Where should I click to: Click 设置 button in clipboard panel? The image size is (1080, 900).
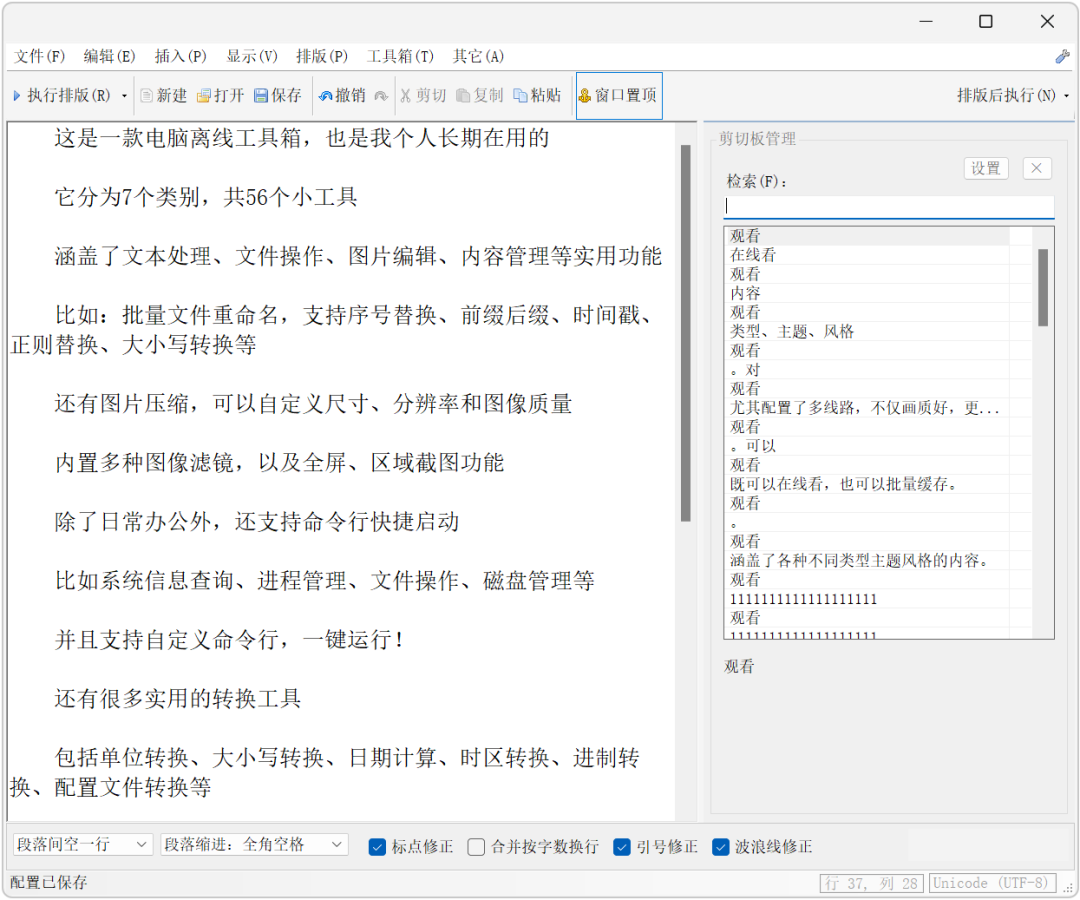986,168
